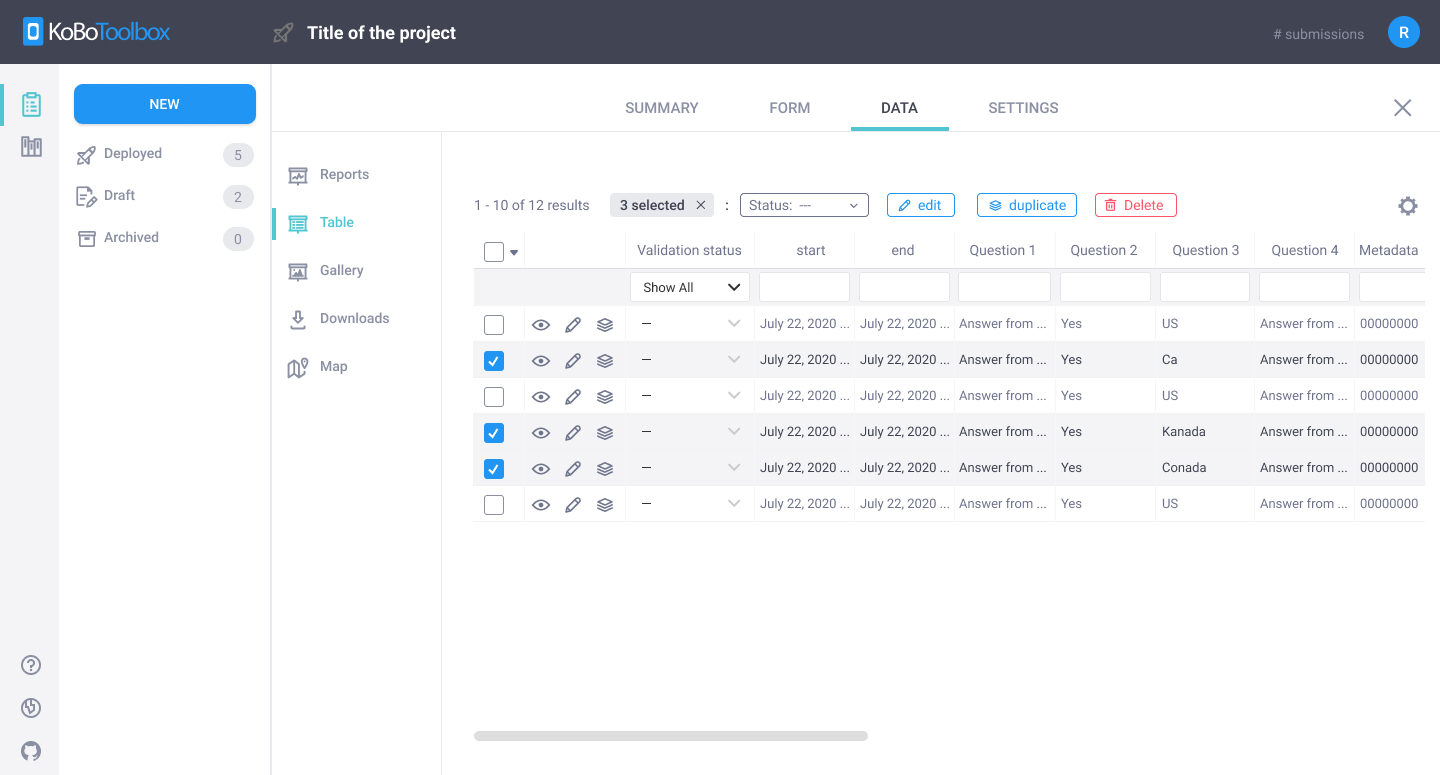Switch to the SETTINGS tab
The height and width of the screenshot is (775, 1440).
click(x=1023, y=107)
